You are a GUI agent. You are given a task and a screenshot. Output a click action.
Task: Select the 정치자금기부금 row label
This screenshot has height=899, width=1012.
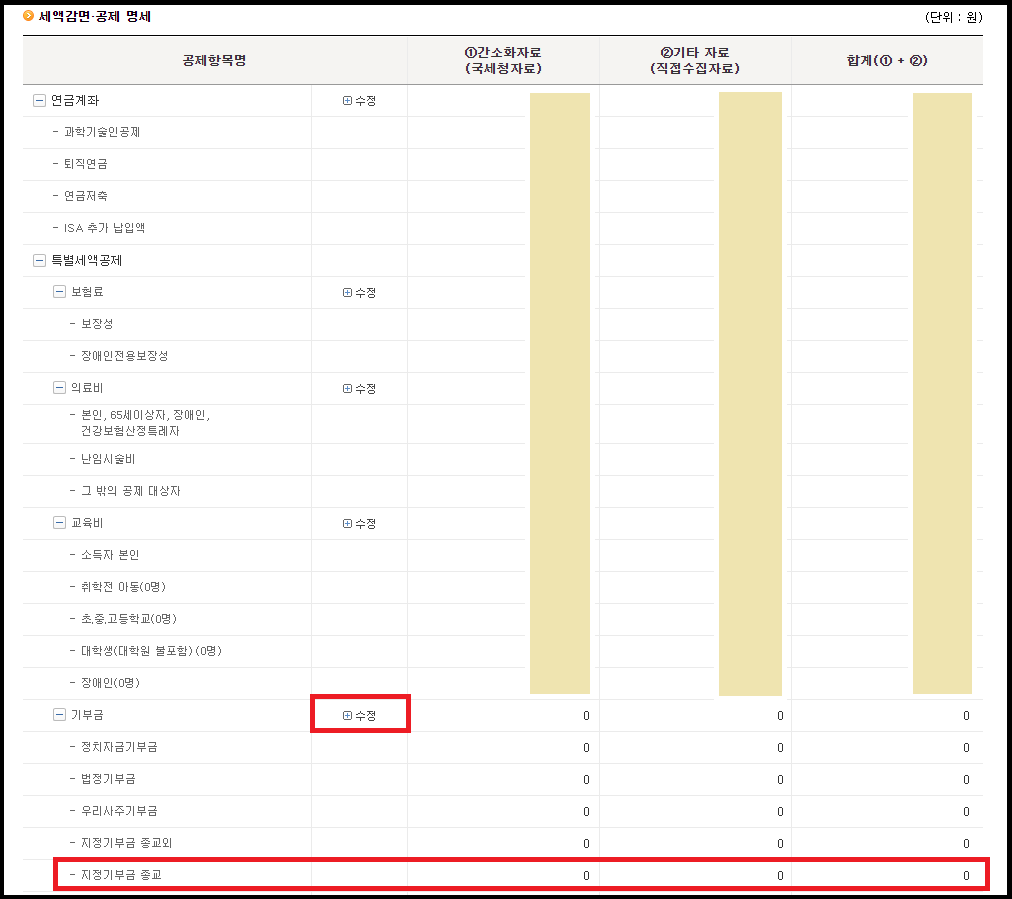(x=119, y=747)
